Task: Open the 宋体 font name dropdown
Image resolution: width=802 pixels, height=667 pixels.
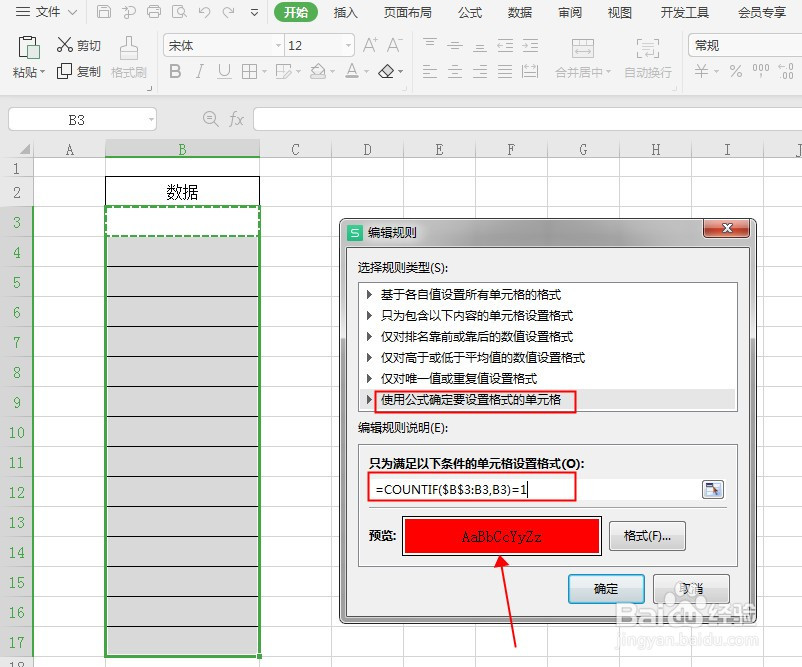Action: pos(279,44)
